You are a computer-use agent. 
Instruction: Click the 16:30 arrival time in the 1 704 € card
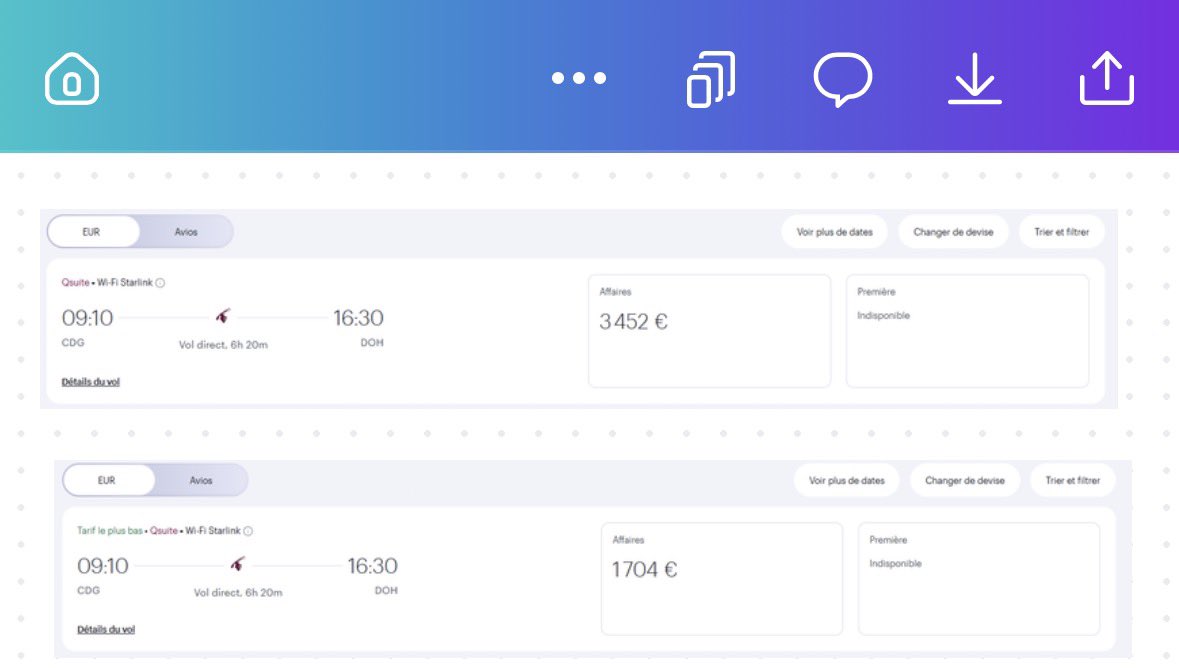[372, 566]
